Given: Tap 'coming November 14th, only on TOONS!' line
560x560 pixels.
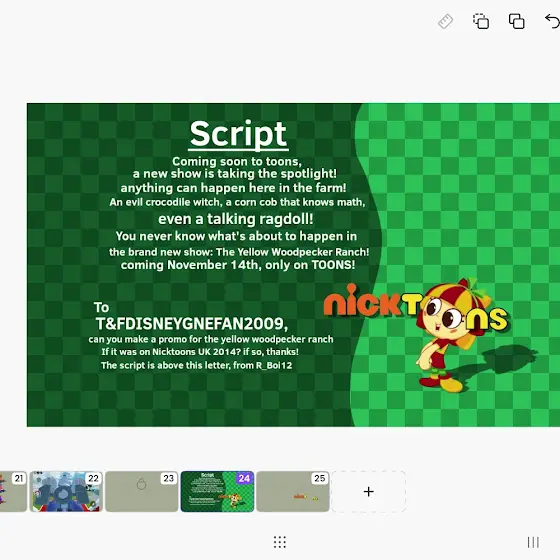Looking at the screenshot, I should pos(238,265).
